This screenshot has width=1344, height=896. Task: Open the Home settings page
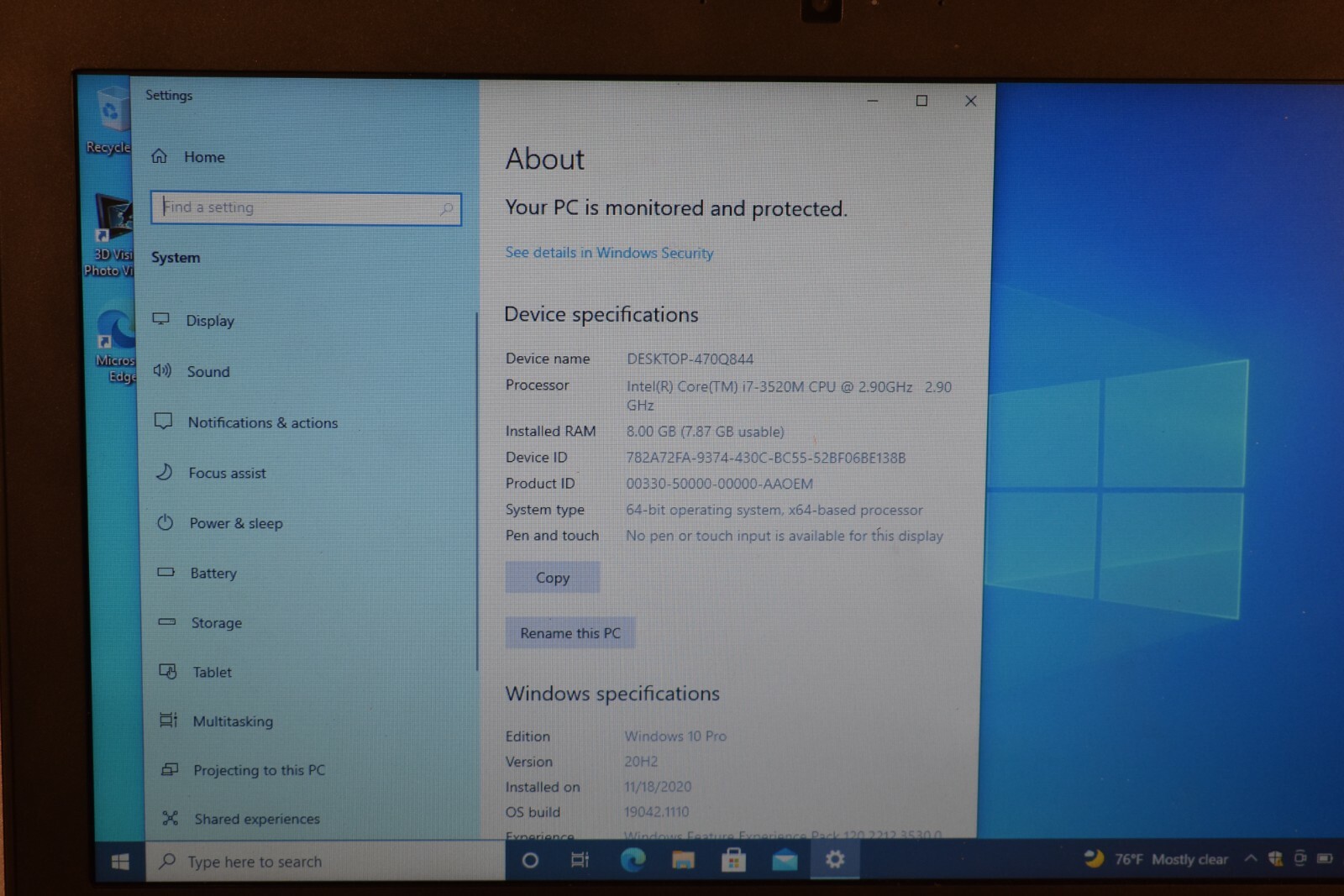point(188,157)
